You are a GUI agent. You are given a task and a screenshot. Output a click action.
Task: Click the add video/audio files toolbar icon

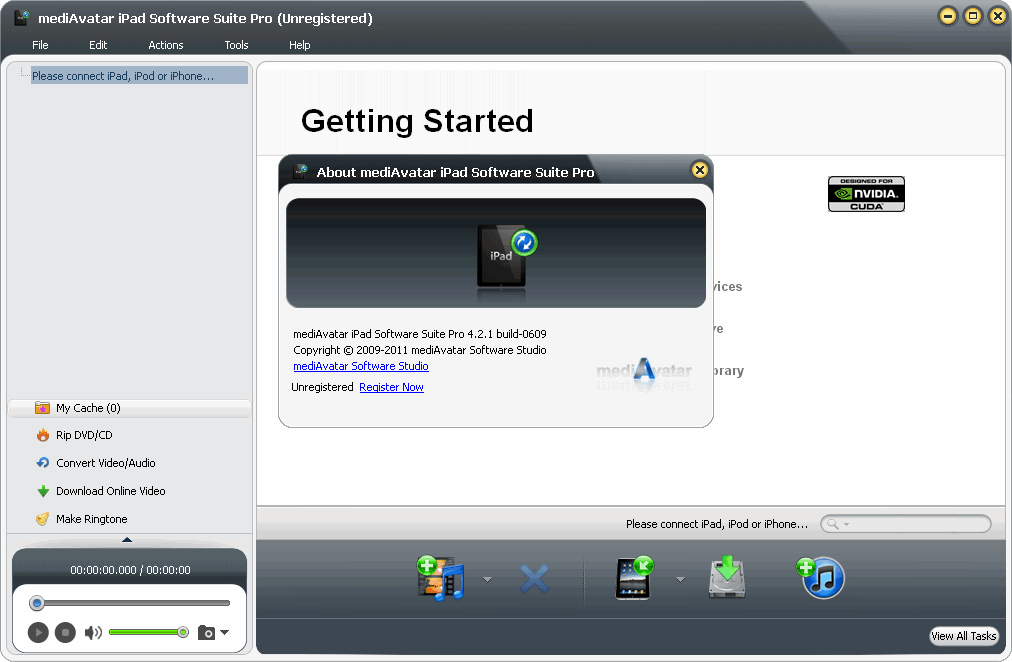(440, 578)
